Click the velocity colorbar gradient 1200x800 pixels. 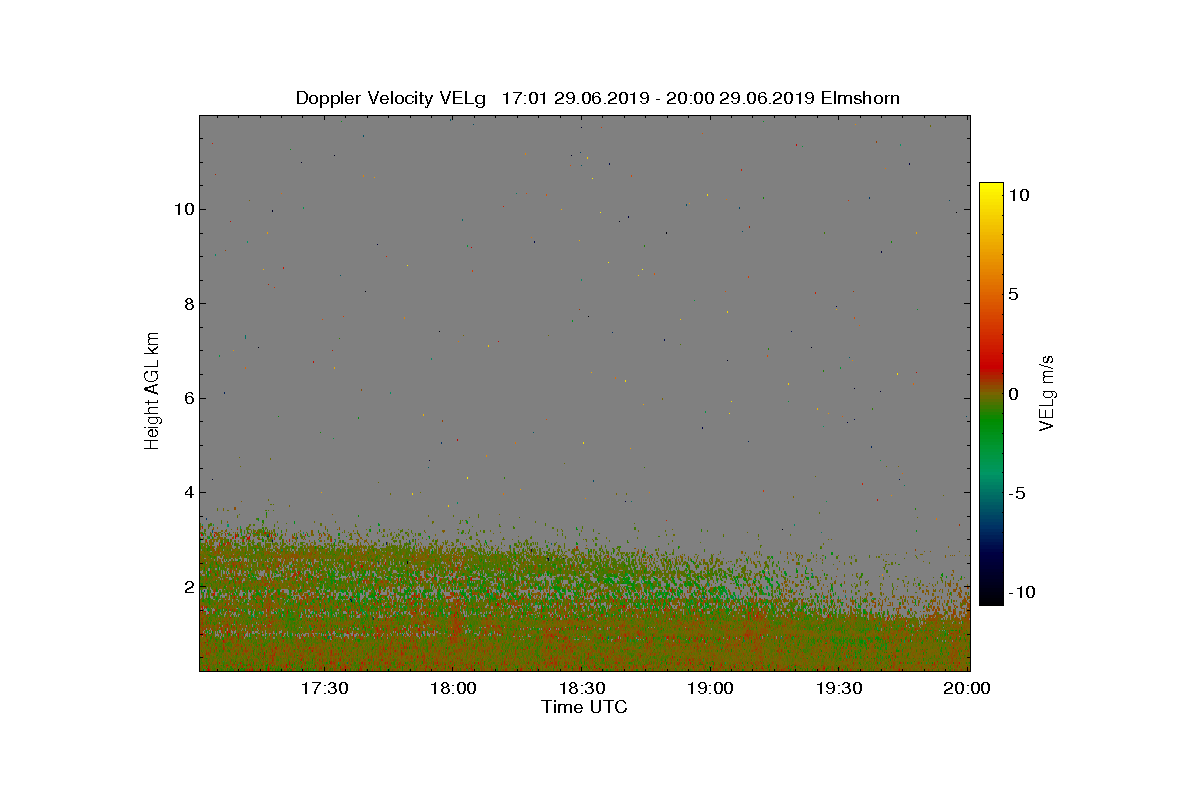[991, 393]
